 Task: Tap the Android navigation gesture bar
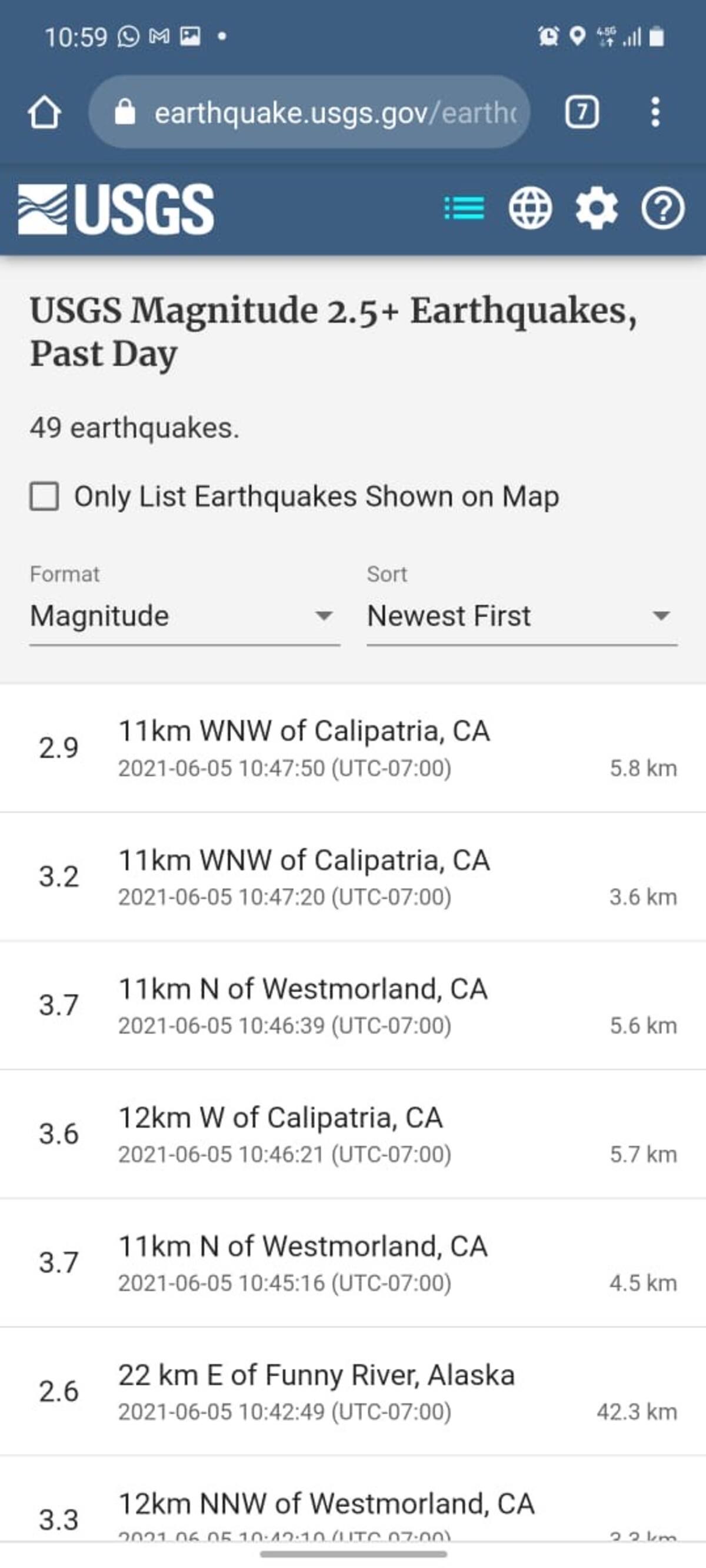point(352,1554)
